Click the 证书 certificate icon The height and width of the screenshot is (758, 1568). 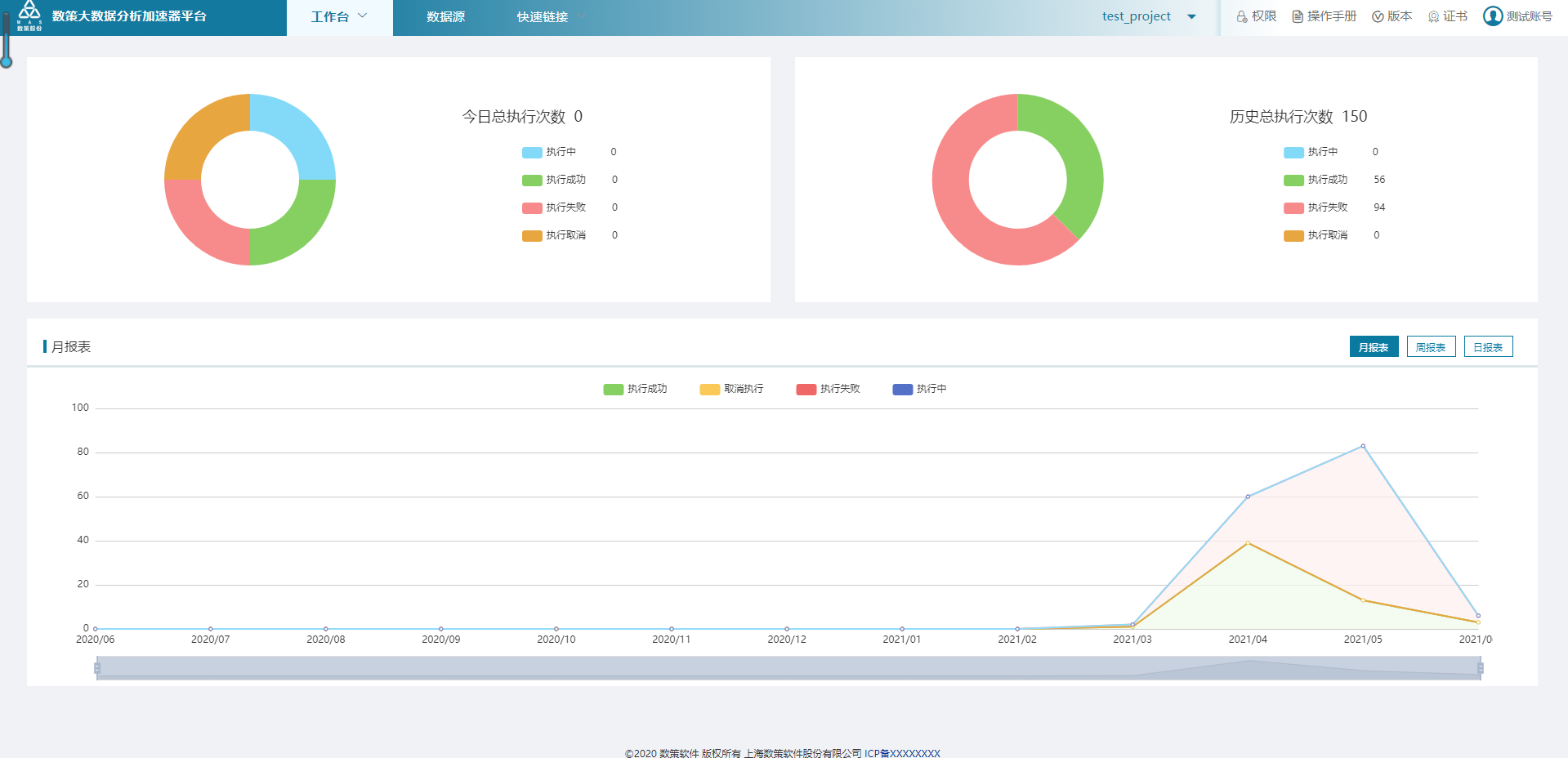[x=1433, y=16]
